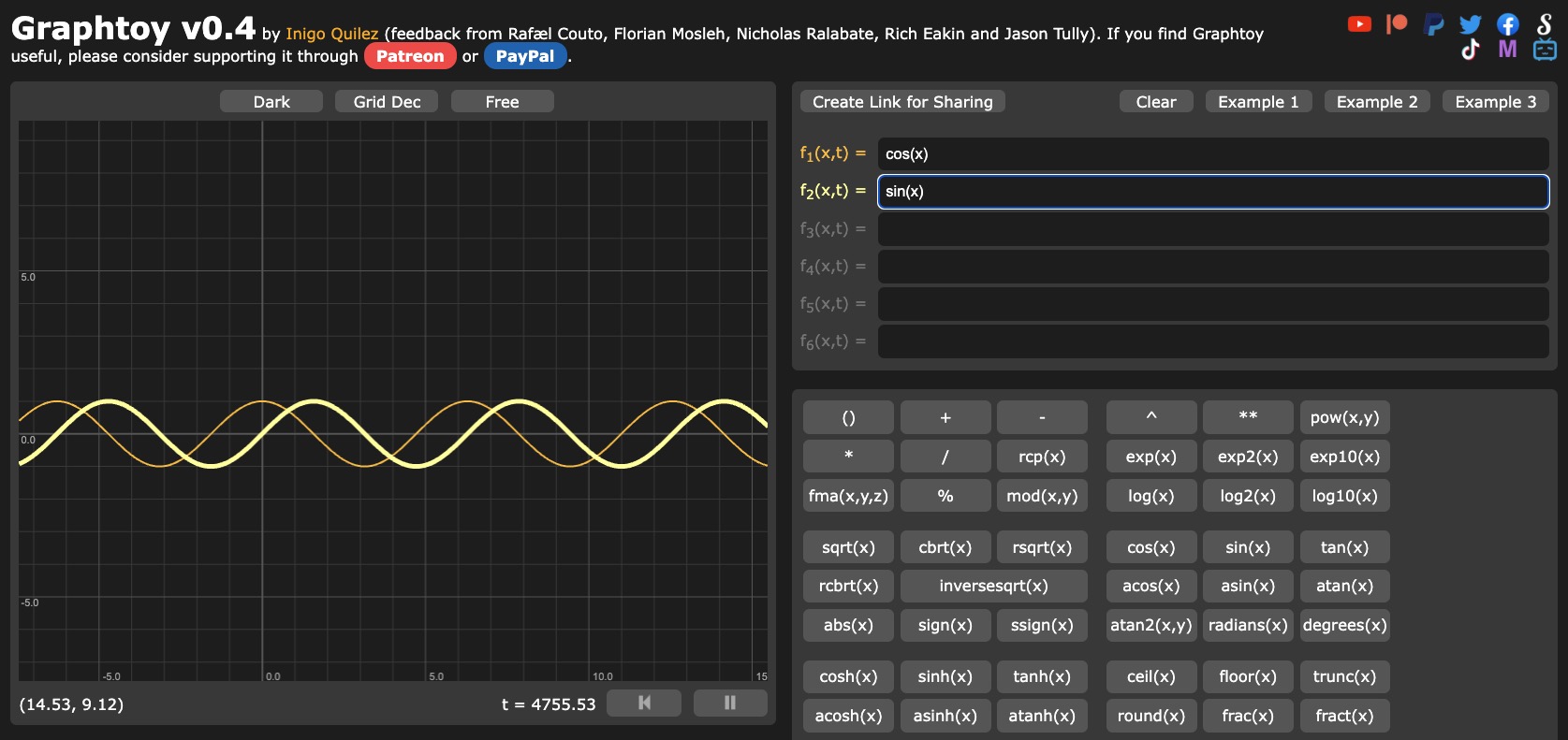Screen dimensions: 1568x740
Task: Open the Twitter bird icon
Action: (1471, 24)
